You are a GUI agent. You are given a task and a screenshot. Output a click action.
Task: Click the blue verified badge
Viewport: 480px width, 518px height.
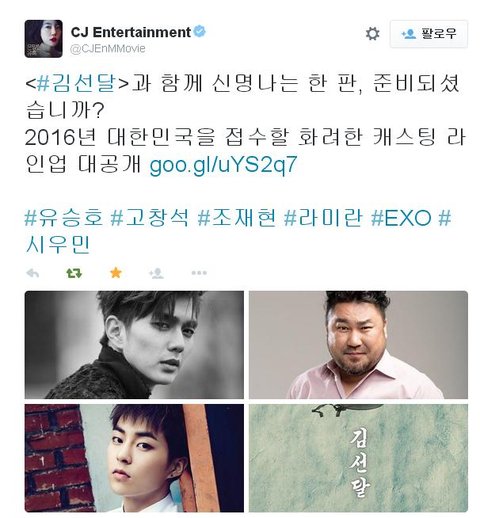(x=200, y=32)
